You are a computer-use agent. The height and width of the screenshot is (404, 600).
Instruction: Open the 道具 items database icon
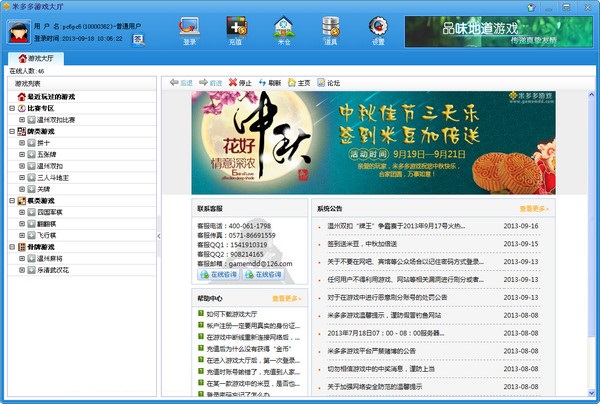[x=331, y=31]
